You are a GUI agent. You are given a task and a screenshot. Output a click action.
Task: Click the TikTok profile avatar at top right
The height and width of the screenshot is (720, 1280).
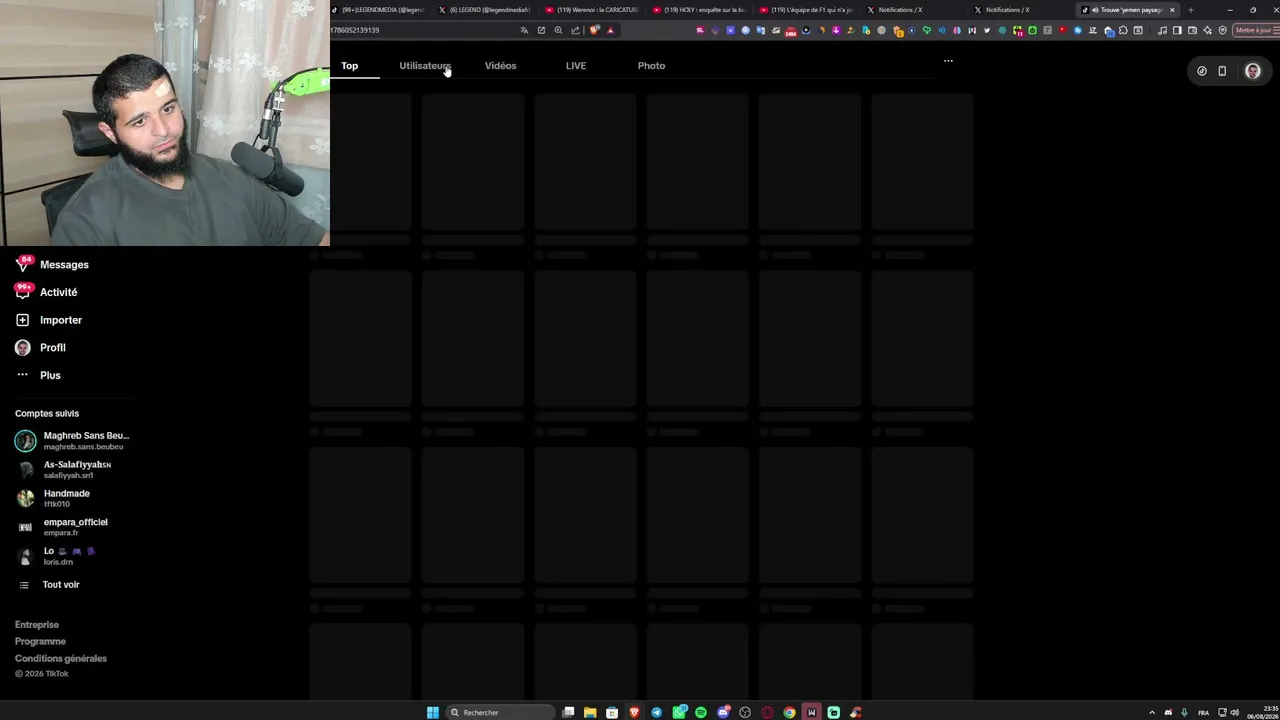[x=1253, y=71]
